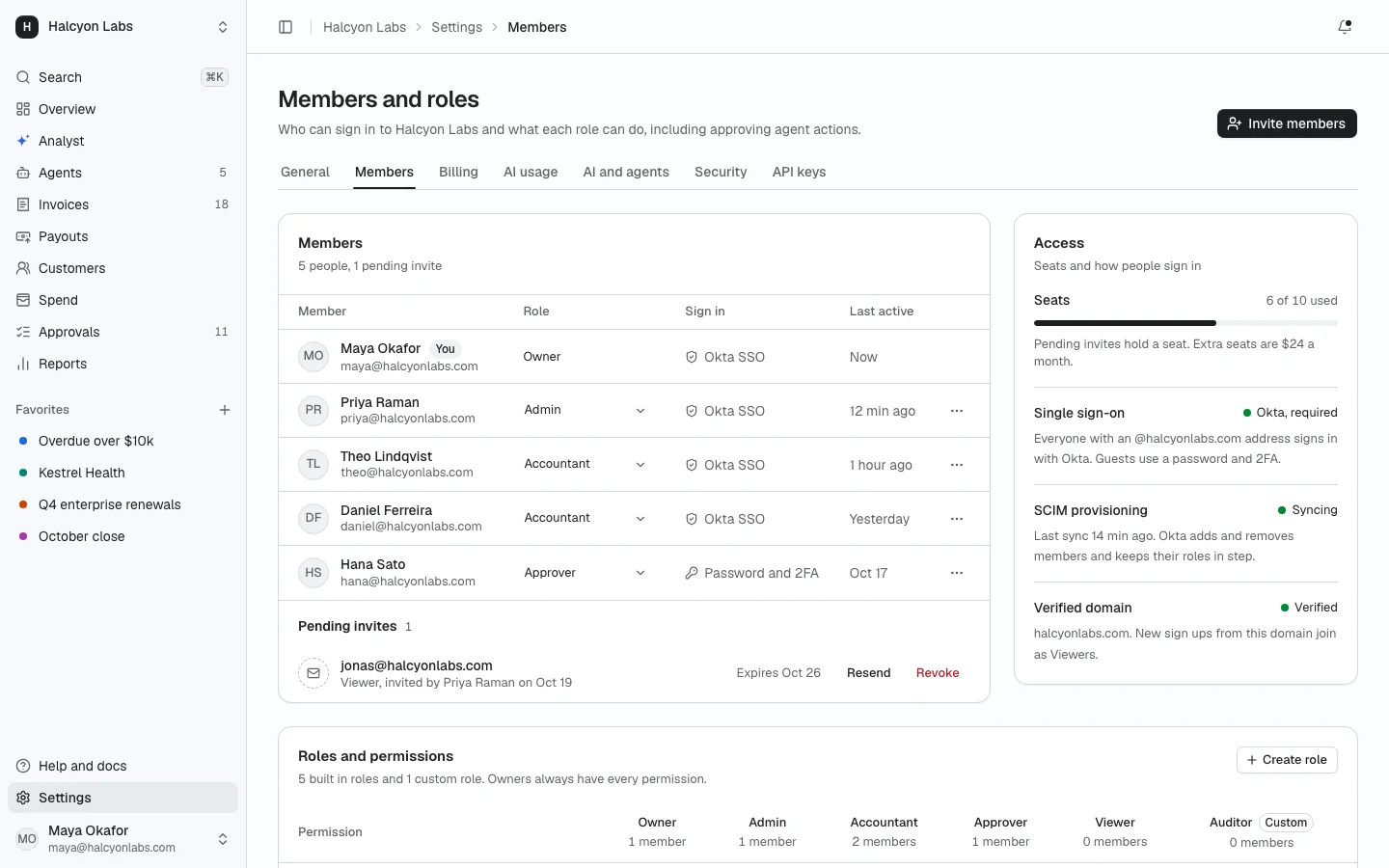Add a favorite with the plus icon
The height and width of the screenshot is (868, 1389).
[x=225, y=410]
